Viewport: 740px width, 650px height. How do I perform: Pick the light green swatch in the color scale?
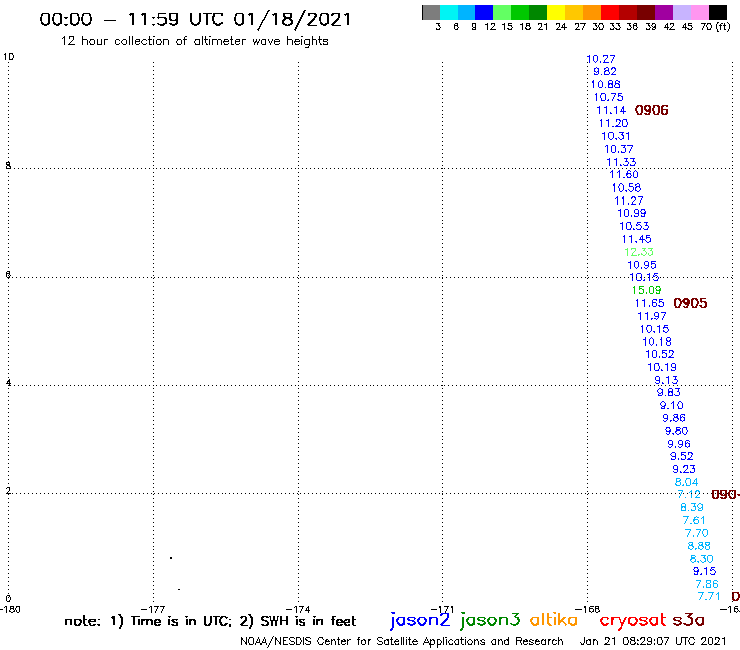point(503,12)
